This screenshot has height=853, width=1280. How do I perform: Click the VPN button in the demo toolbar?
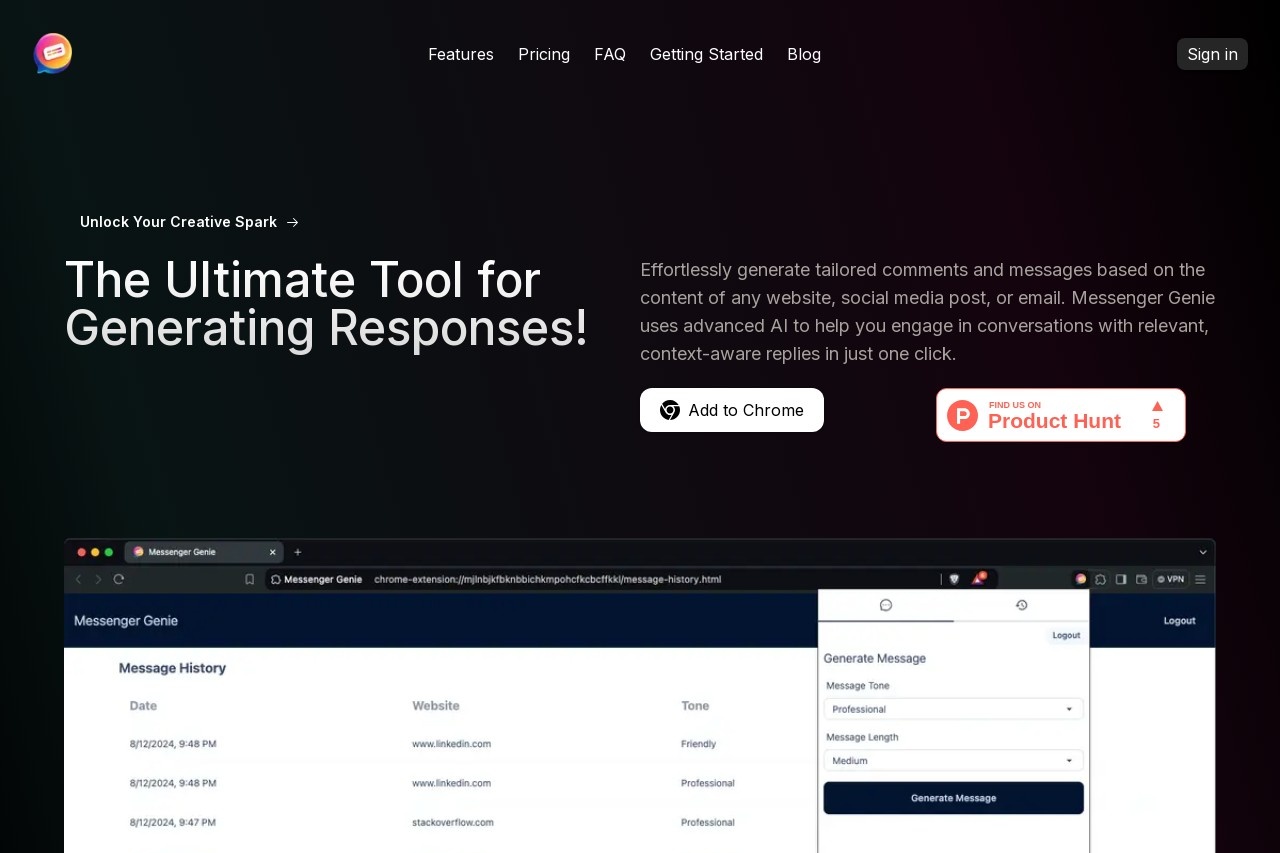tap(1170, 579)
